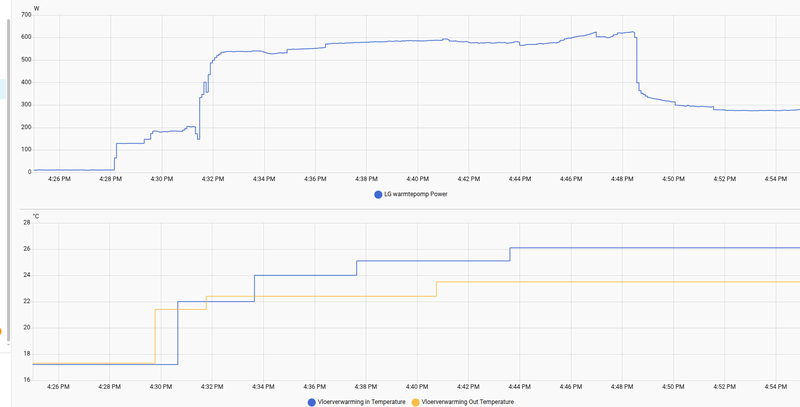Click the 4:48 PM label under the power chart
Screen dimensions: 800x407
click(622, 179)
